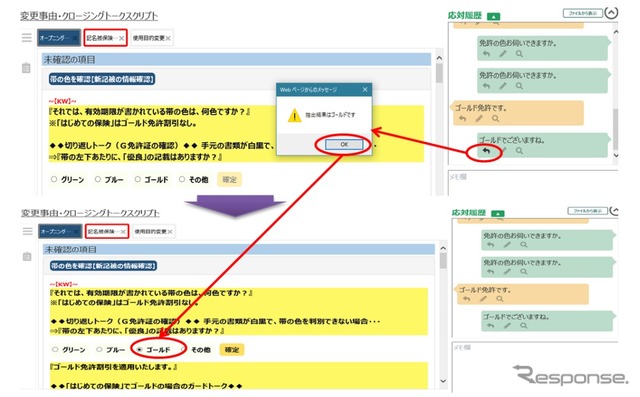
Task: Magnifier of second 免許の色お伺いできますか。 lower history
Action: click(524, 271)
